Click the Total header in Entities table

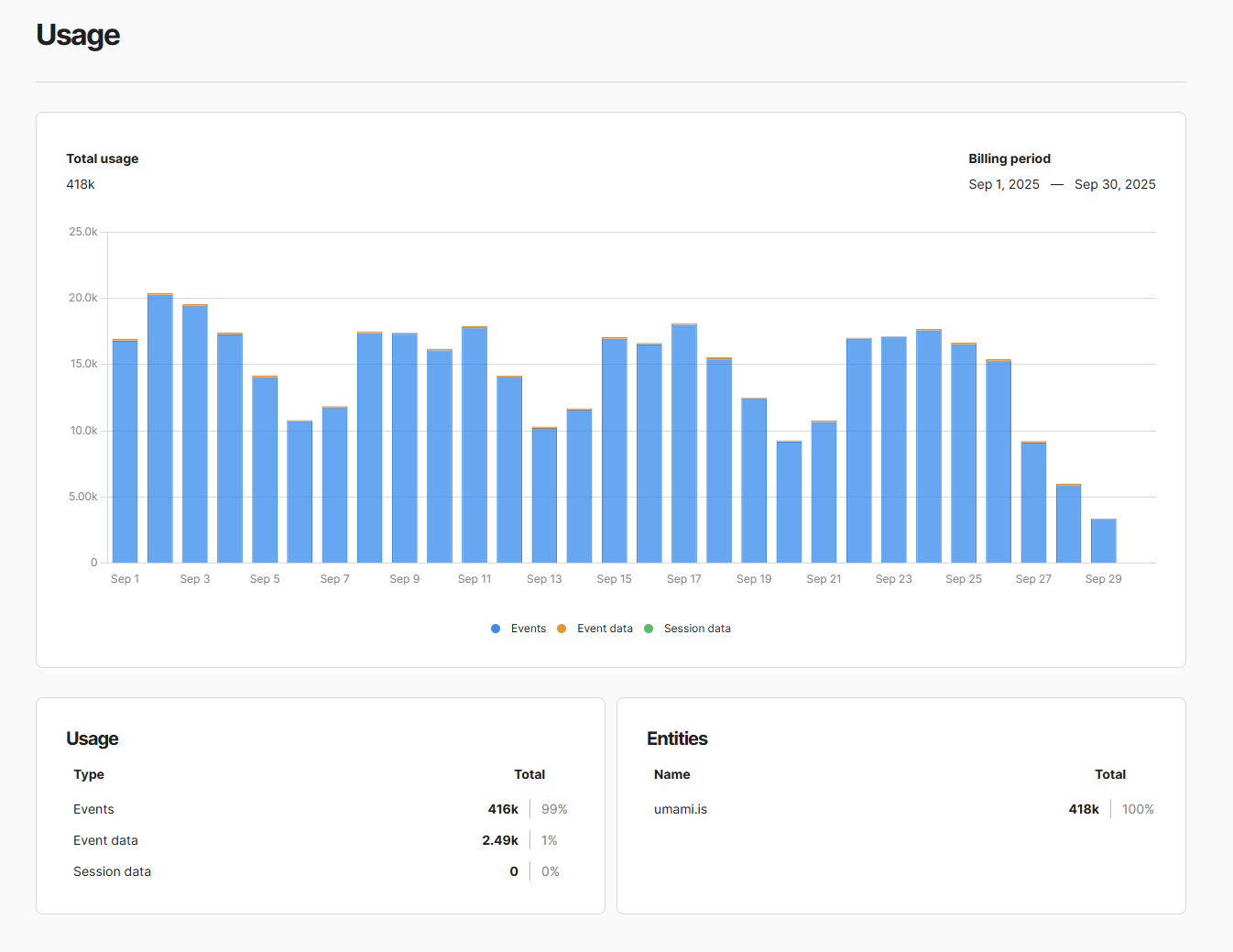[x=1110, y=774]
